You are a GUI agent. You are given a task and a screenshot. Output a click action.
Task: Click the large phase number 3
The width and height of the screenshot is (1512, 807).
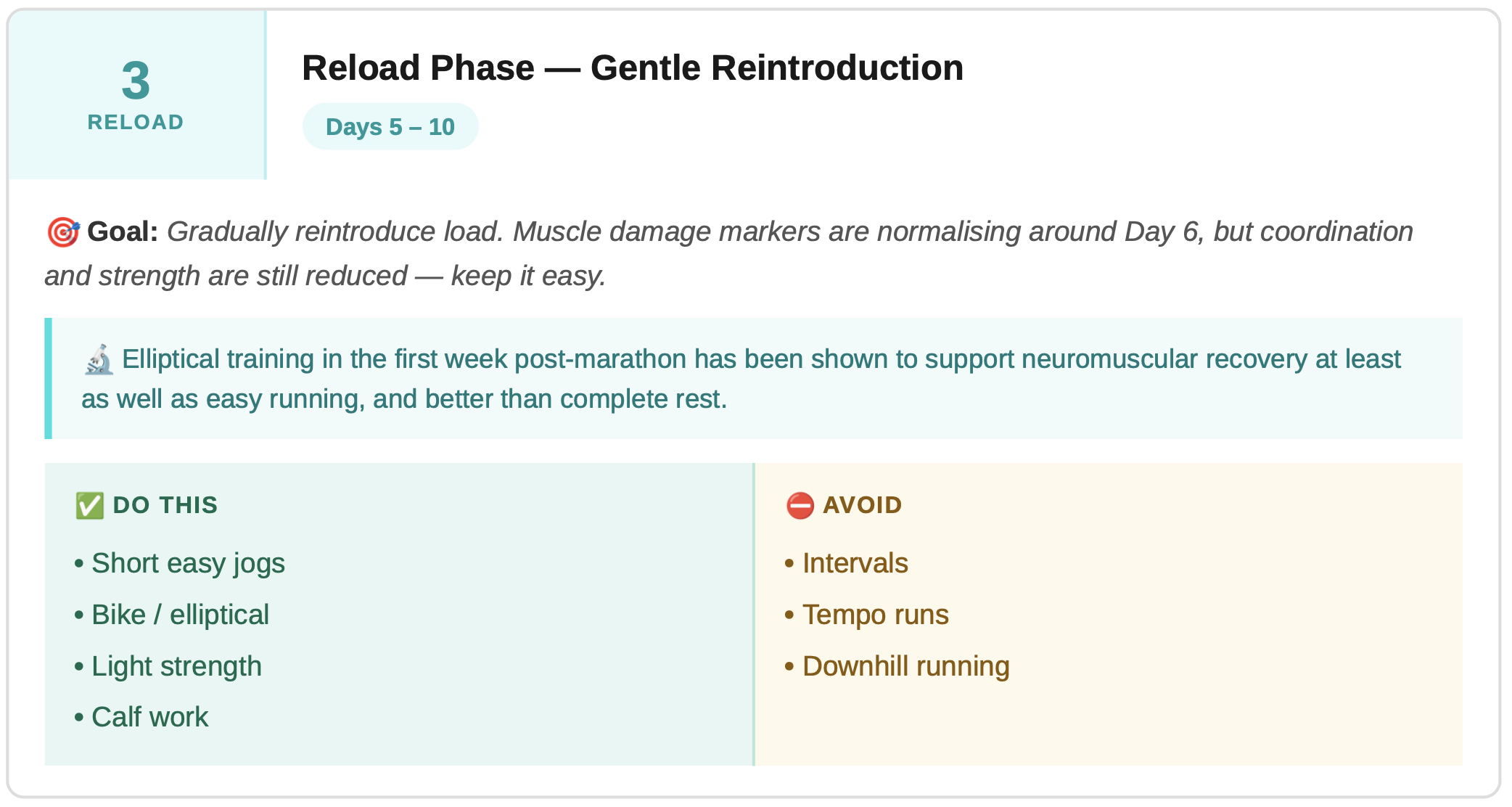click(x=136, y=81)
